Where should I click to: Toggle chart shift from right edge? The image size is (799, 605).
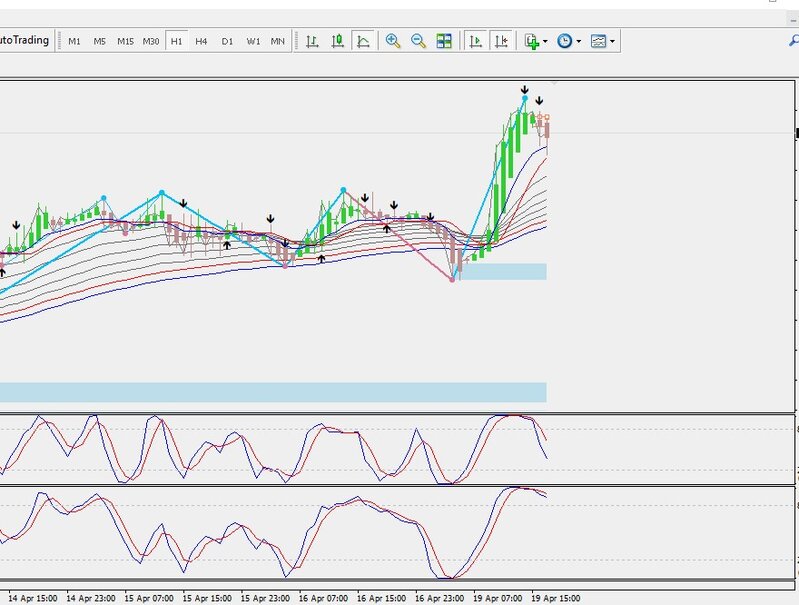(x=501, y=41)
